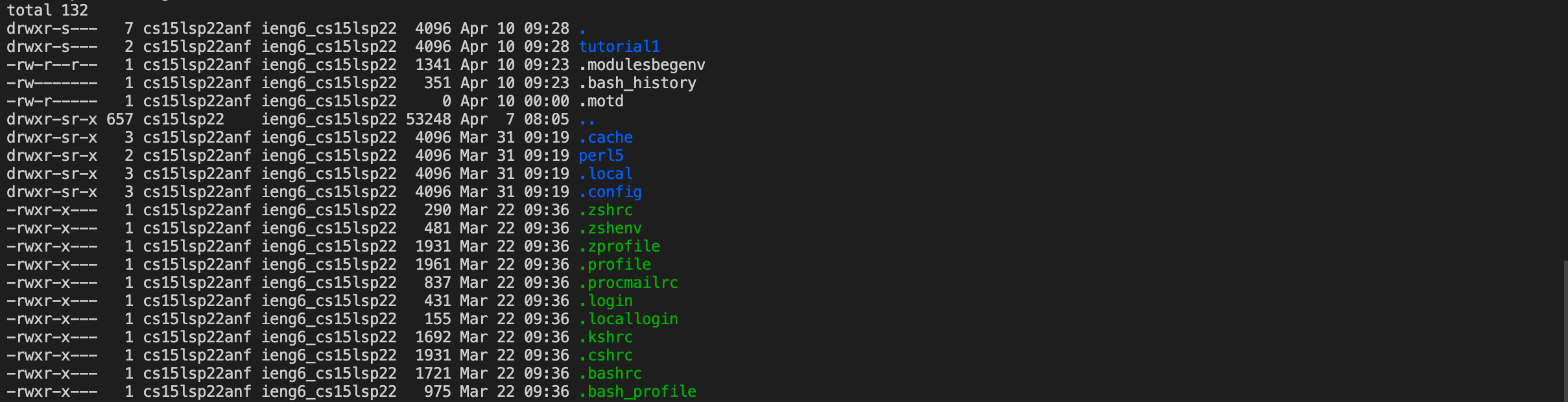Click the .kshrc file name

[x=606, y=337]
